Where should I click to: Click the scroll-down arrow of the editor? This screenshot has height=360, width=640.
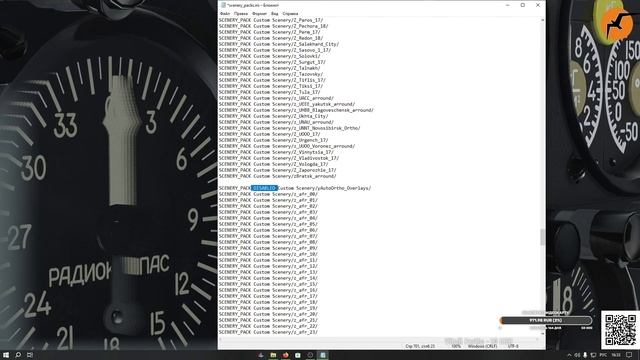click(542, 334)
